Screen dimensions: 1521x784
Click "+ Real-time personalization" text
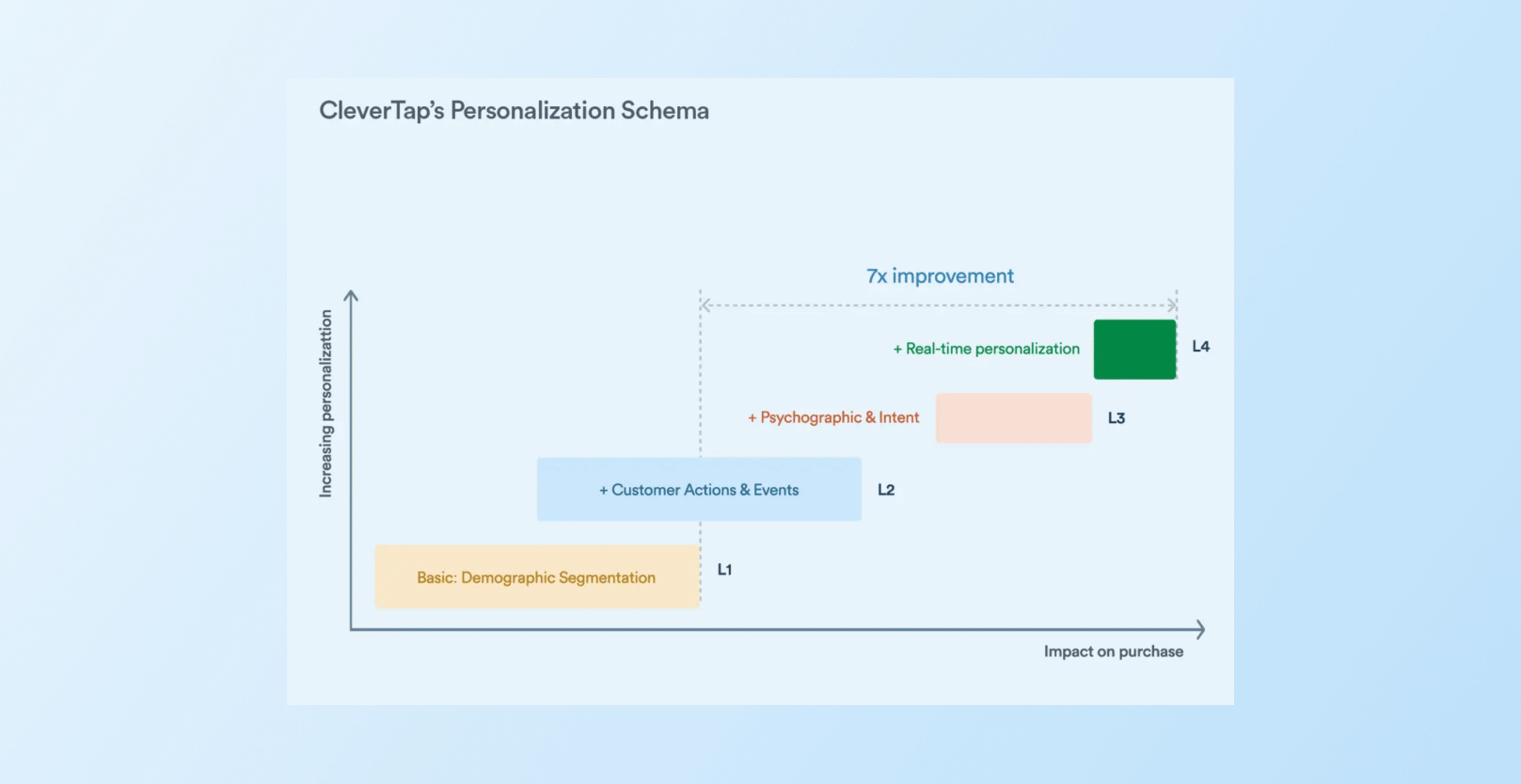tap(986, 349)
